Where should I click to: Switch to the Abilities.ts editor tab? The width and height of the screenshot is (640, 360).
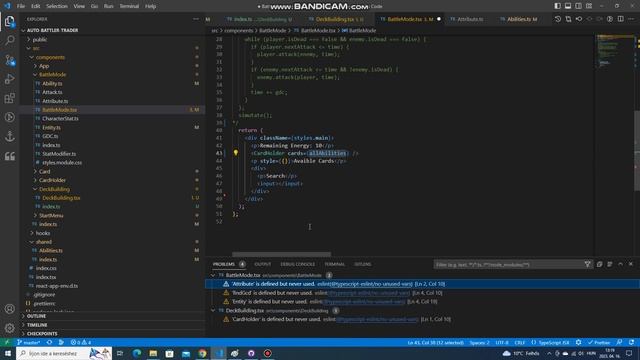point(521,19)
